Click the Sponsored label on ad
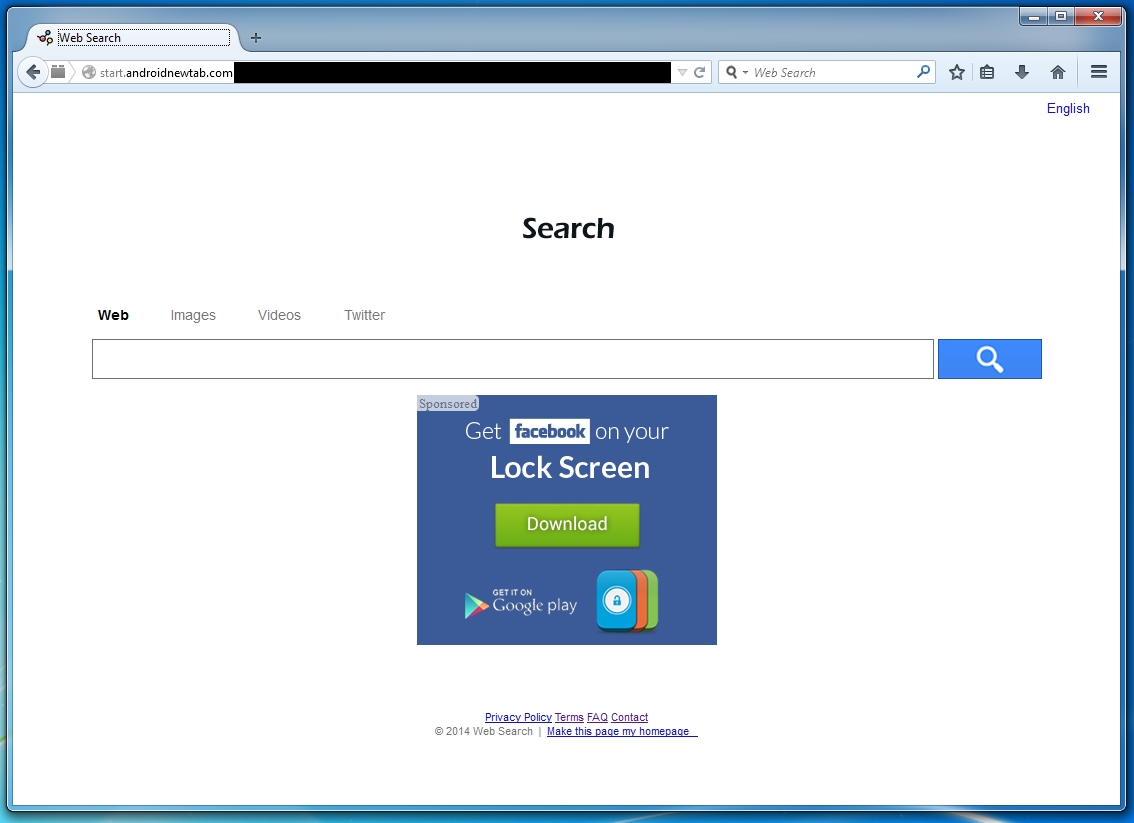This screenshot has height=823, width=1134. tap(448, 404)
